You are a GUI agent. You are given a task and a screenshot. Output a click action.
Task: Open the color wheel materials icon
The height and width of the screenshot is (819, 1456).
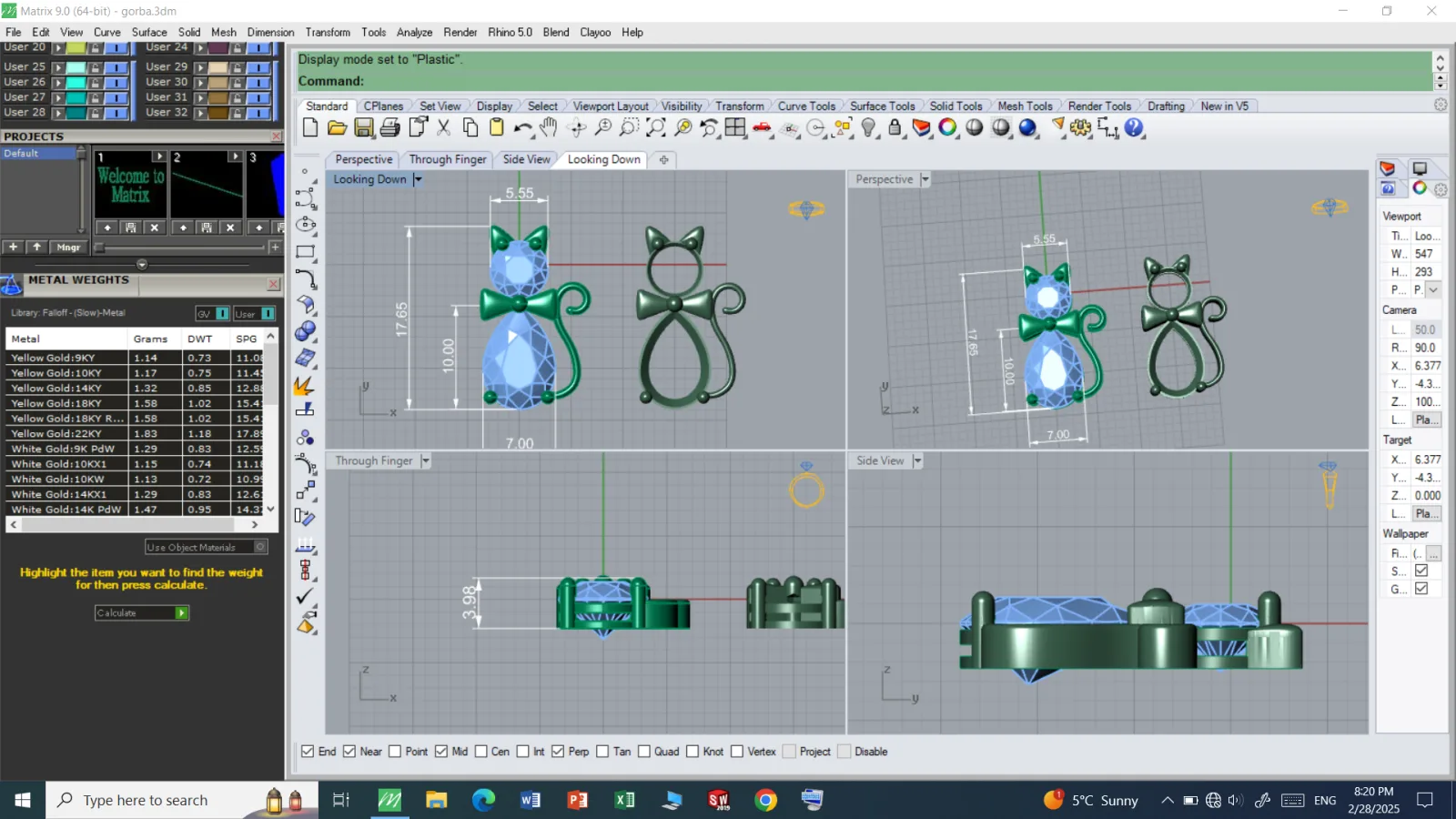[x=948, y=127]
